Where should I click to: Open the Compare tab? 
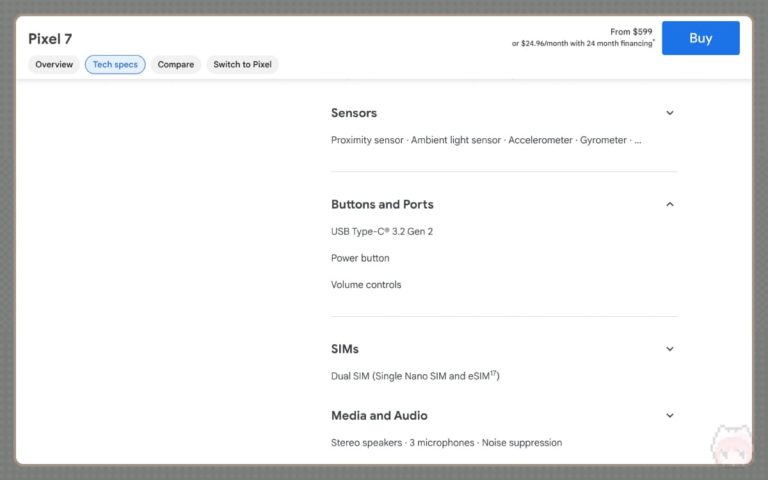click(x=176, y=65)
